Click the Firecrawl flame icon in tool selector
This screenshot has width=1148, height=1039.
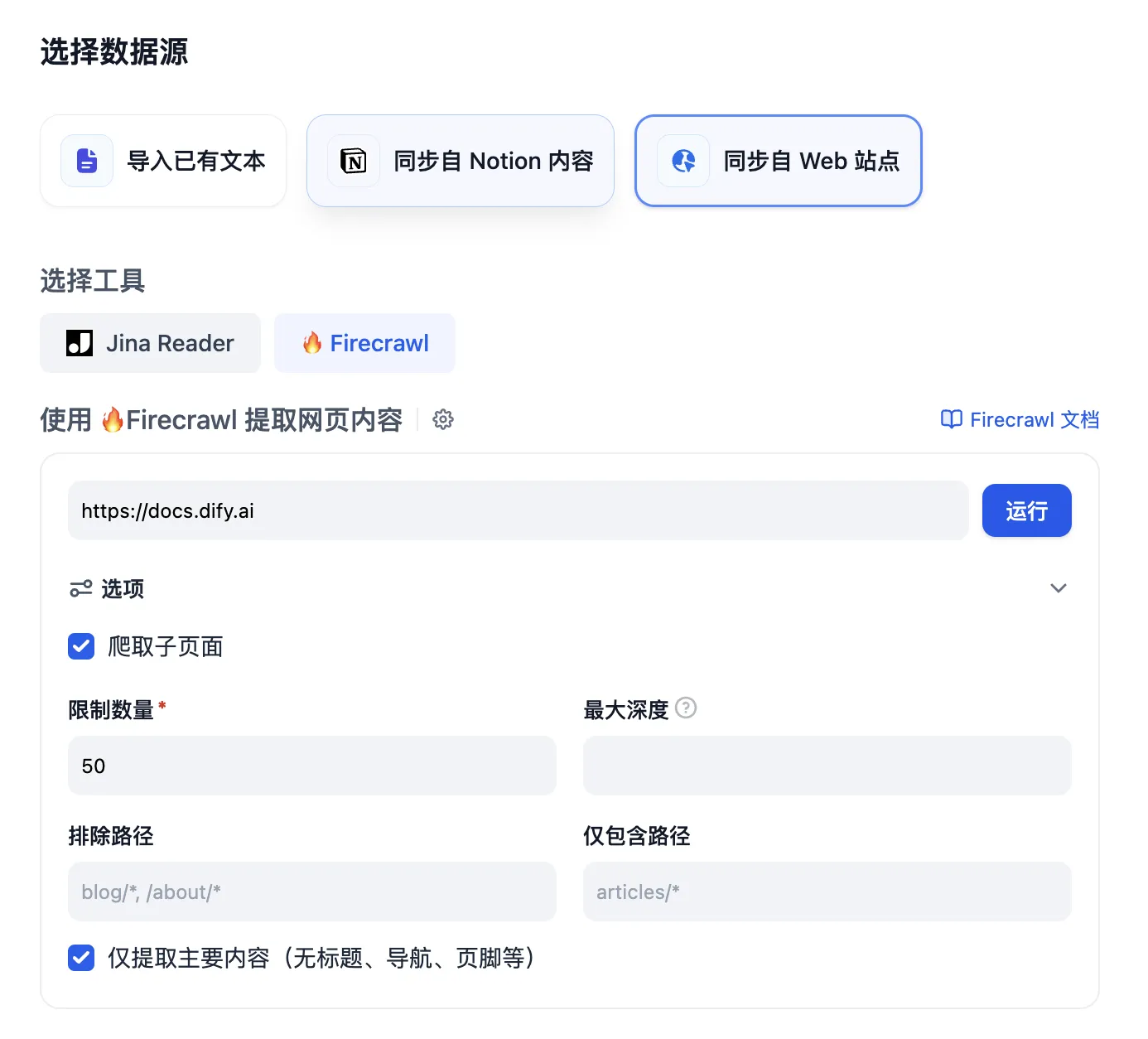point(312,343)
